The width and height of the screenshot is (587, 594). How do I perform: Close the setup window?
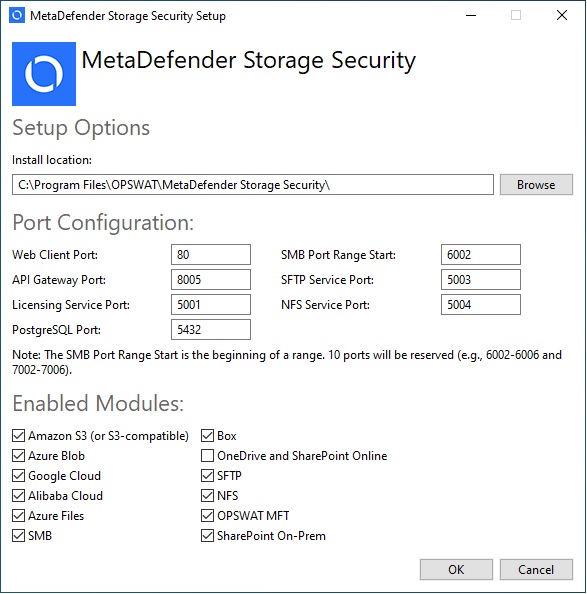coord(562,16)
